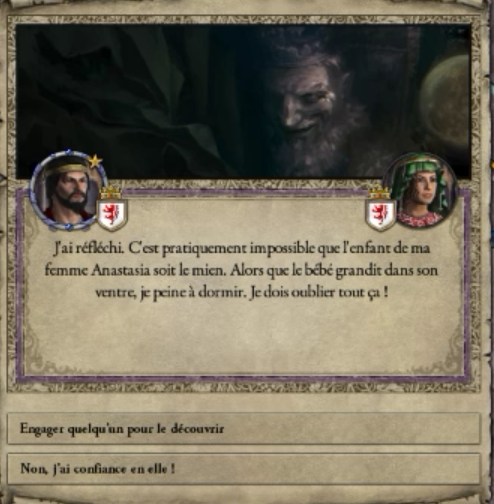The image size is (494, 504).
Task: Click the "Je dois oublier tout ça !" sentence
Action: click(319, 293)
